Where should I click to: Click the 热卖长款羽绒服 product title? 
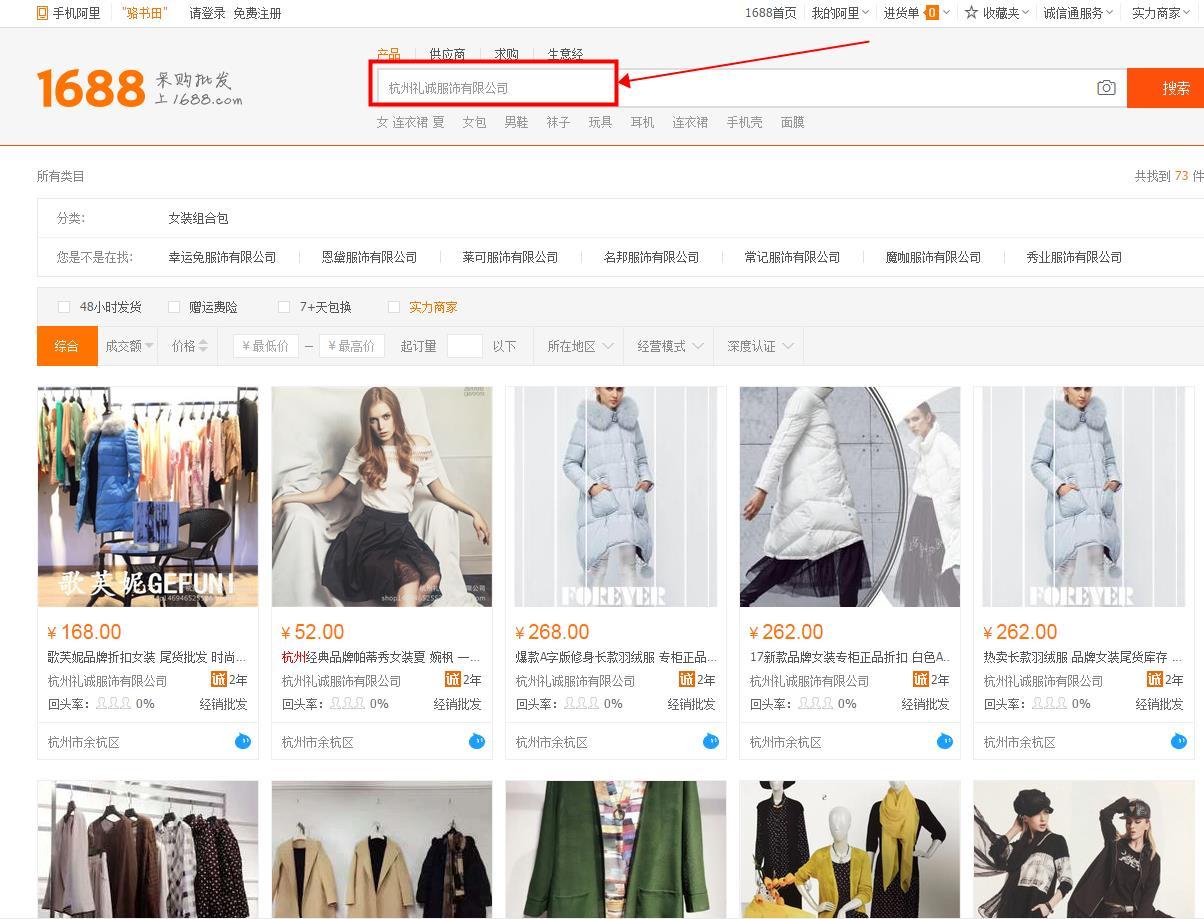point(1083,657)
